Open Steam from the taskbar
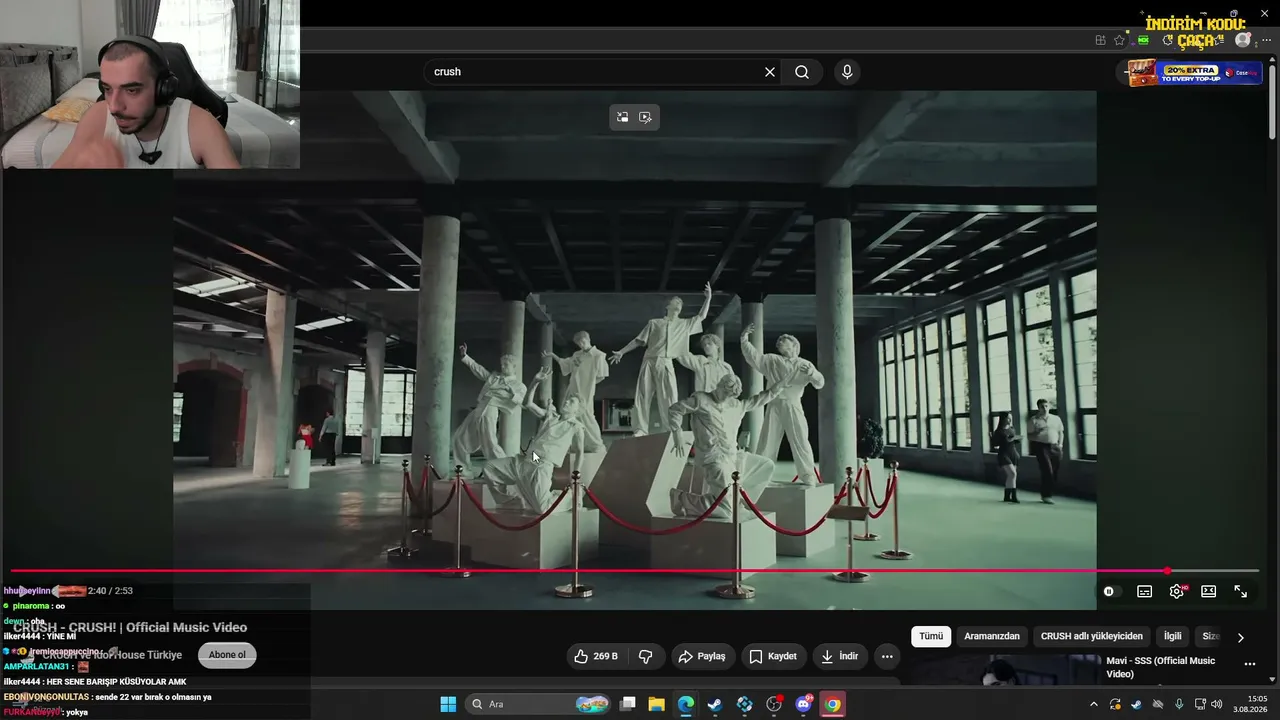 point(715,704)
